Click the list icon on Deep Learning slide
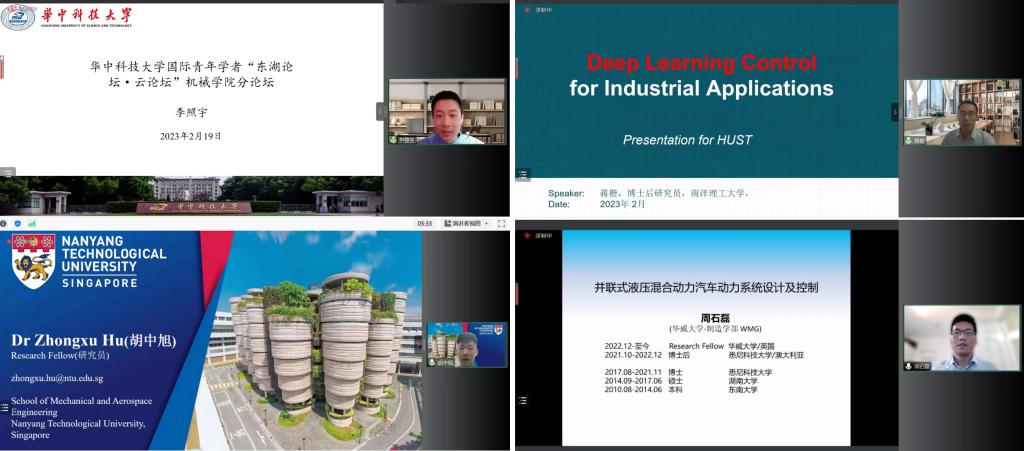1024x451 pixels. 522,174
